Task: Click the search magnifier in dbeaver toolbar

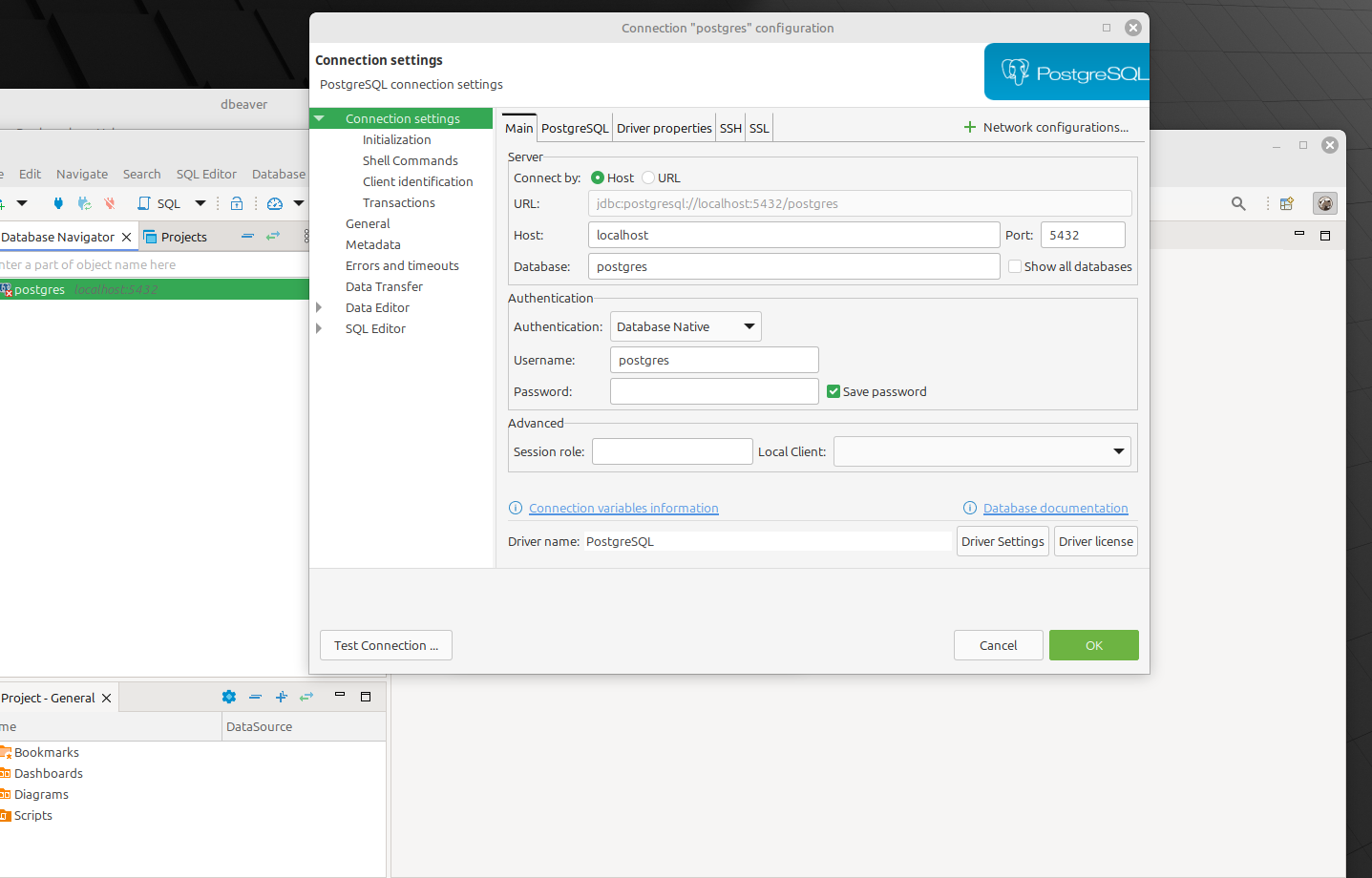Action: tap(1238, 203)
